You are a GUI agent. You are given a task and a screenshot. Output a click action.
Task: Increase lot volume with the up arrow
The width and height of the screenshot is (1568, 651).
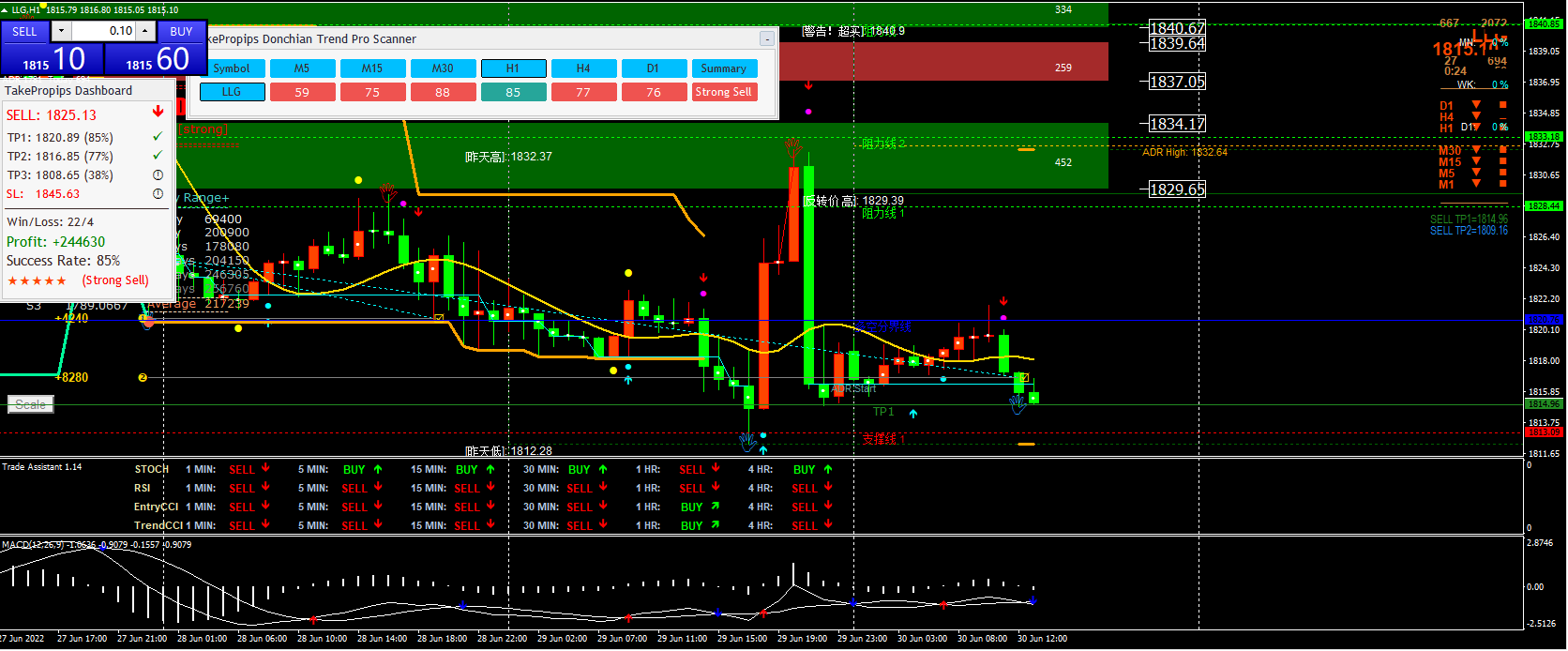click(x=145, y=31)
